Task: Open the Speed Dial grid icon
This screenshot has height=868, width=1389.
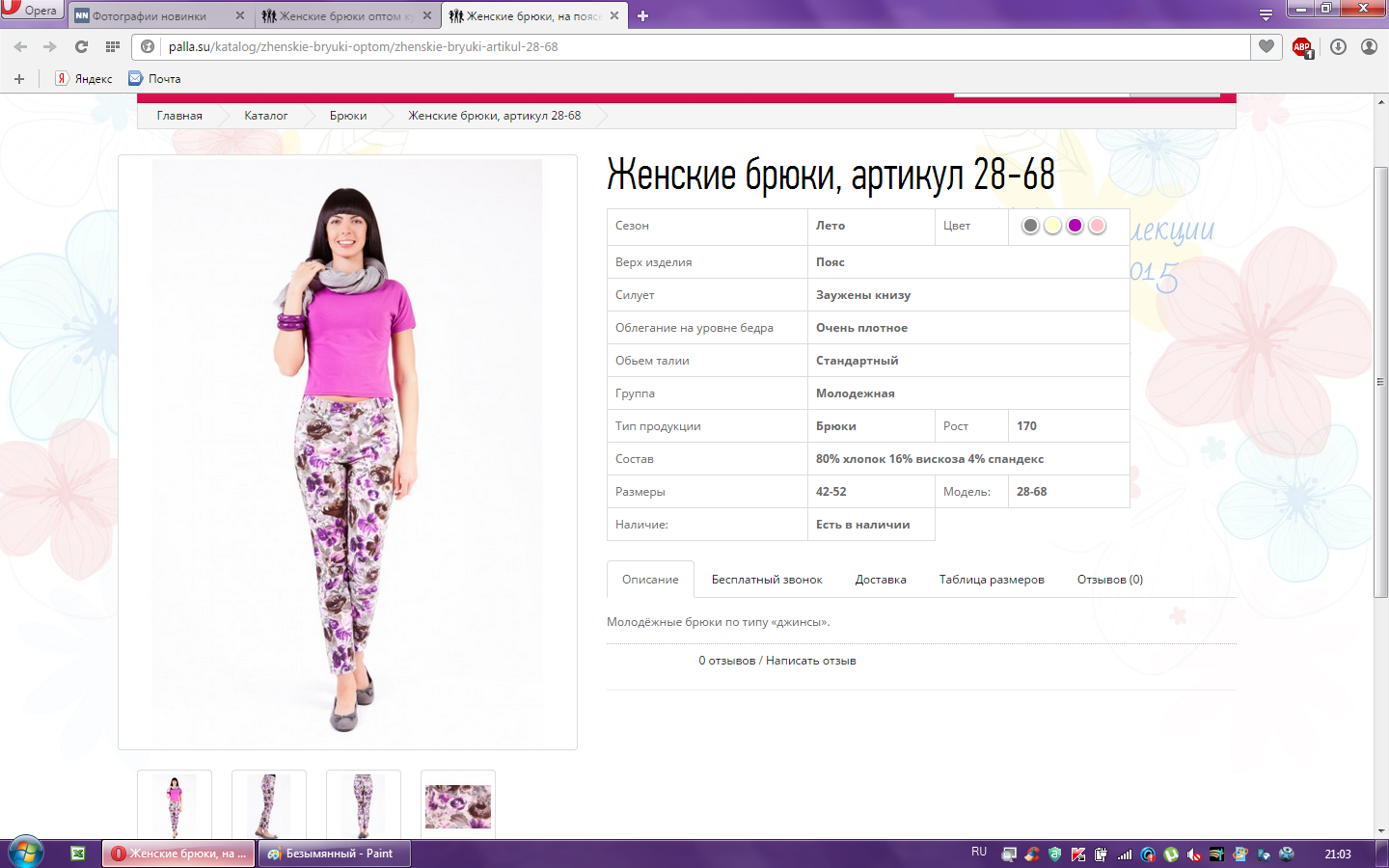Action: click(113, 46)
